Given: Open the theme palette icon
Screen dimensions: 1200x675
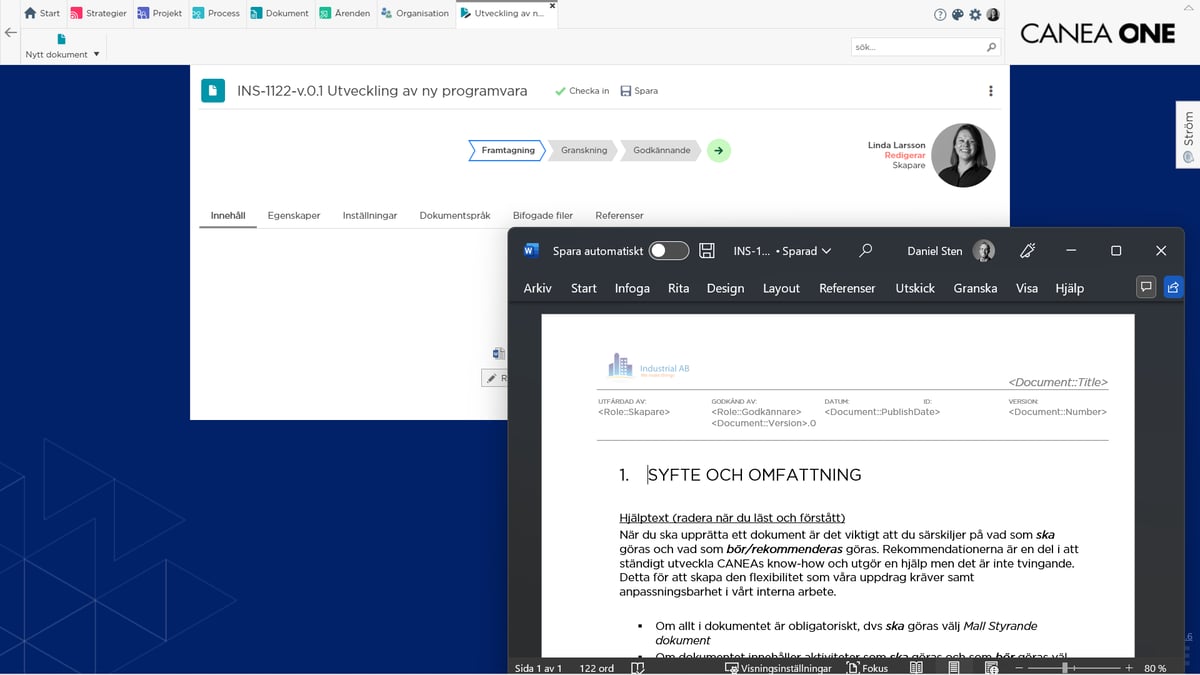Looking at the screenshot, I should click(957, 14).
